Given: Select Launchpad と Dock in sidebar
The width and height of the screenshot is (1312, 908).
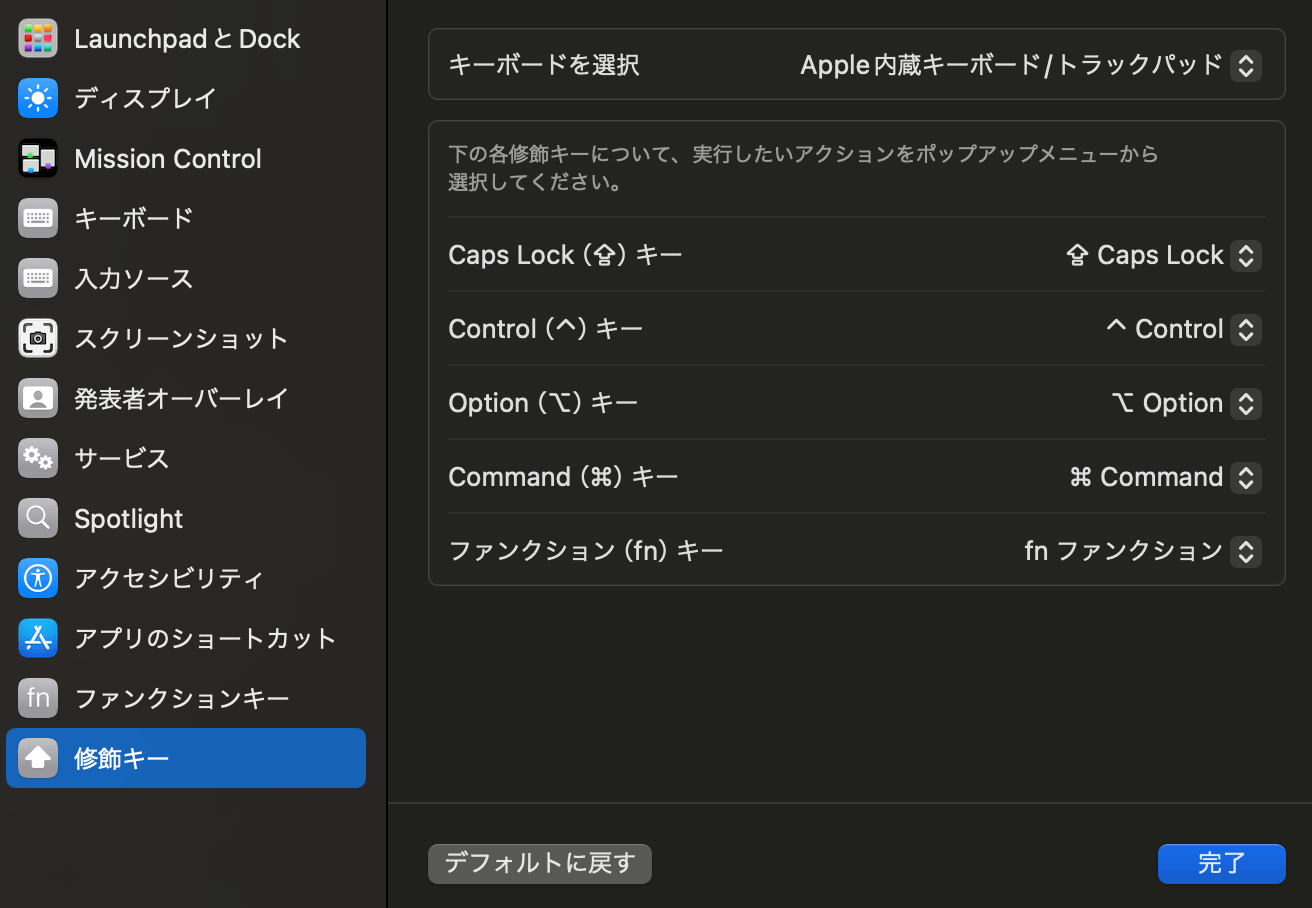Looking at the screenshot, I should point(187,39).
